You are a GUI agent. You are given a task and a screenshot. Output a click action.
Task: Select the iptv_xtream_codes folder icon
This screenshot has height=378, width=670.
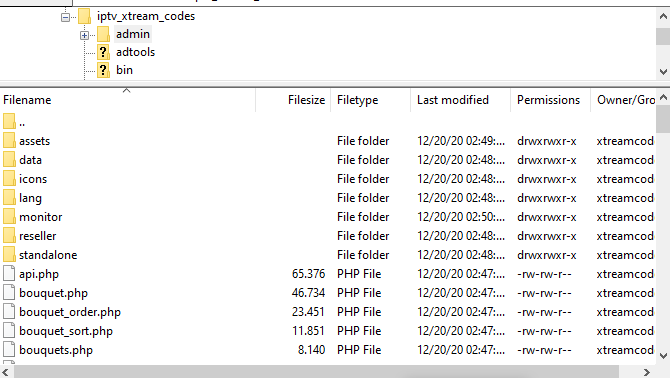tap(85, 16)
